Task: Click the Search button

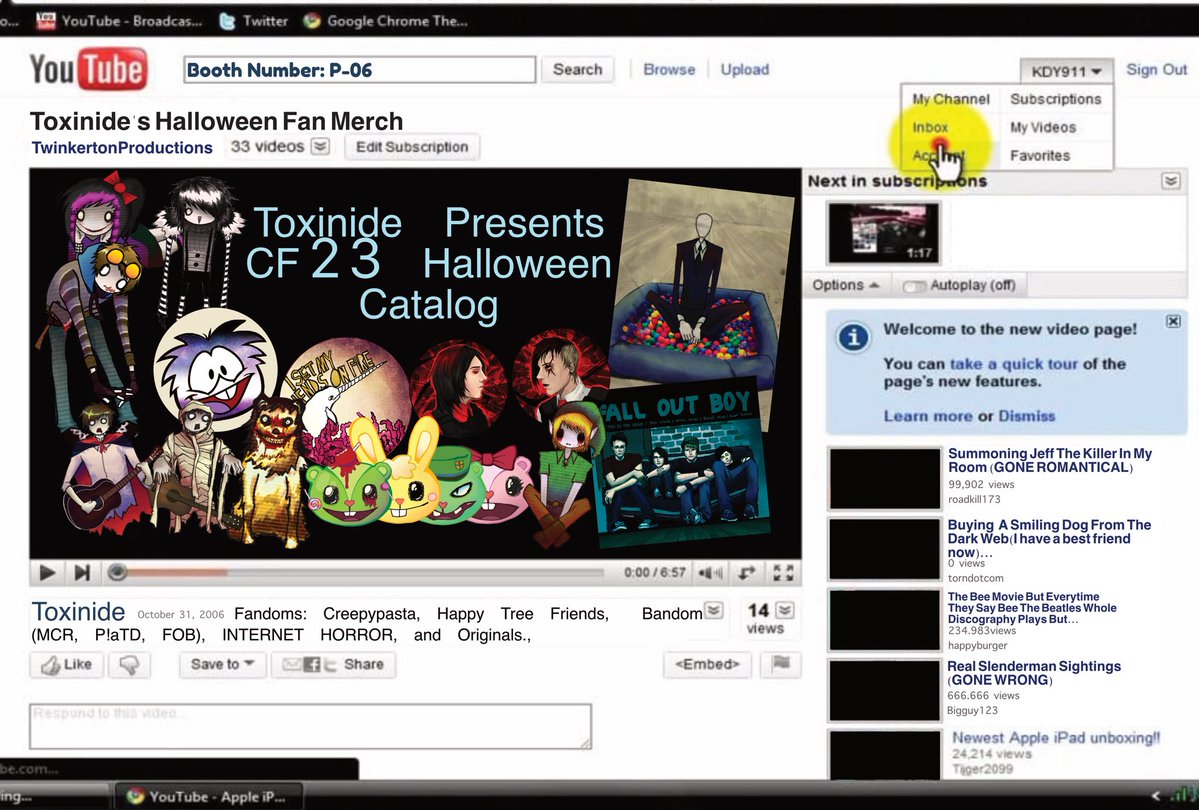Action: [x=577, y=70]
